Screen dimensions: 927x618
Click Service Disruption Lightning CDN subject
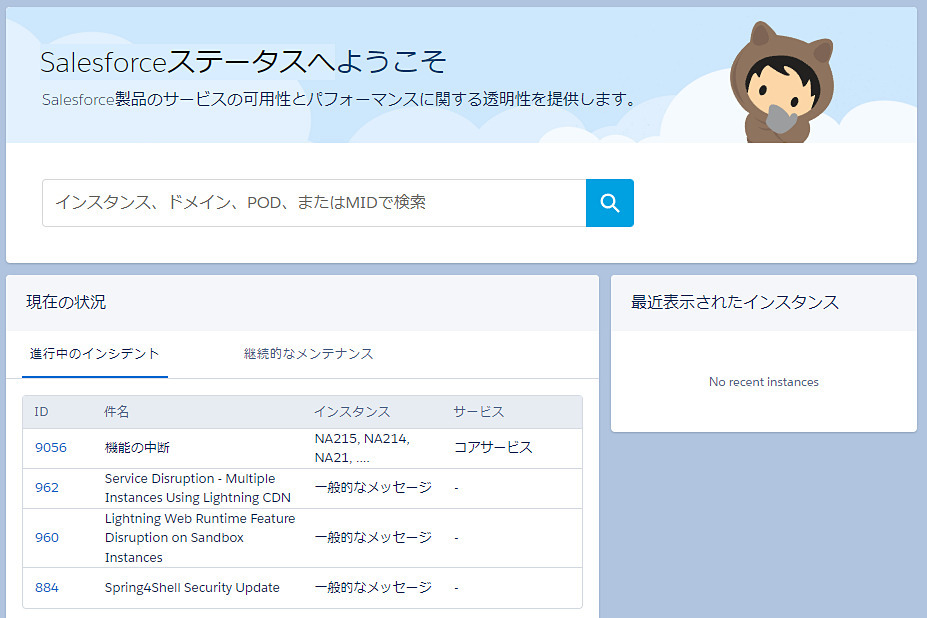point(197,488)
